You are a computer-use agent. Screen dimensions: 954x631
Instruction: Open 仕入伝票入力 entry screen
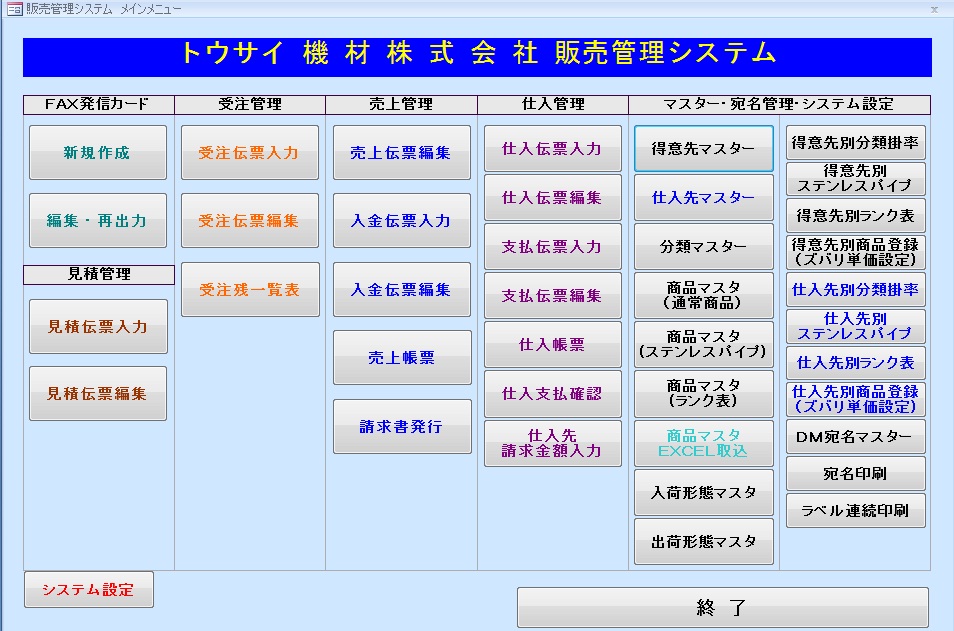[x=552, y=149]
